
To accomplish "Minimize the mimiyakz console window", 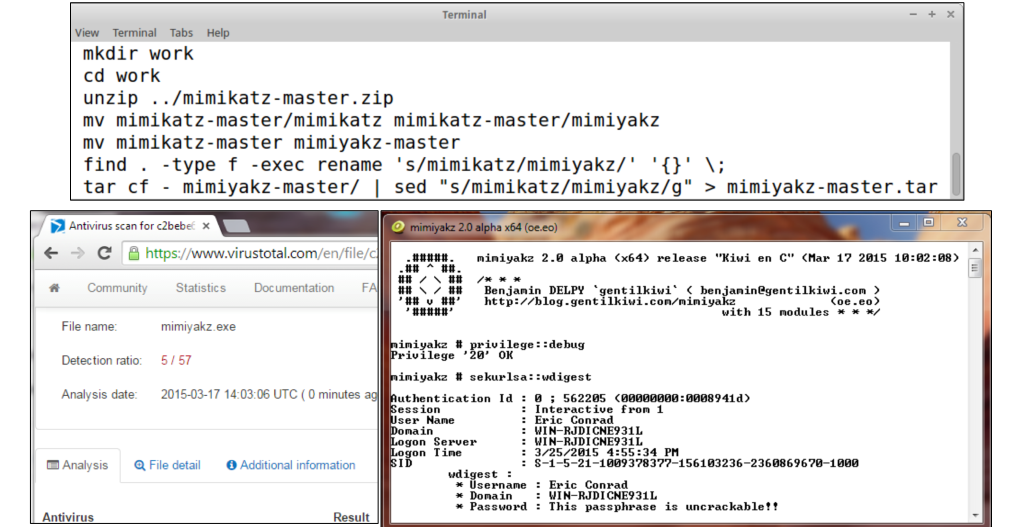I will click(x=904, y=223).
